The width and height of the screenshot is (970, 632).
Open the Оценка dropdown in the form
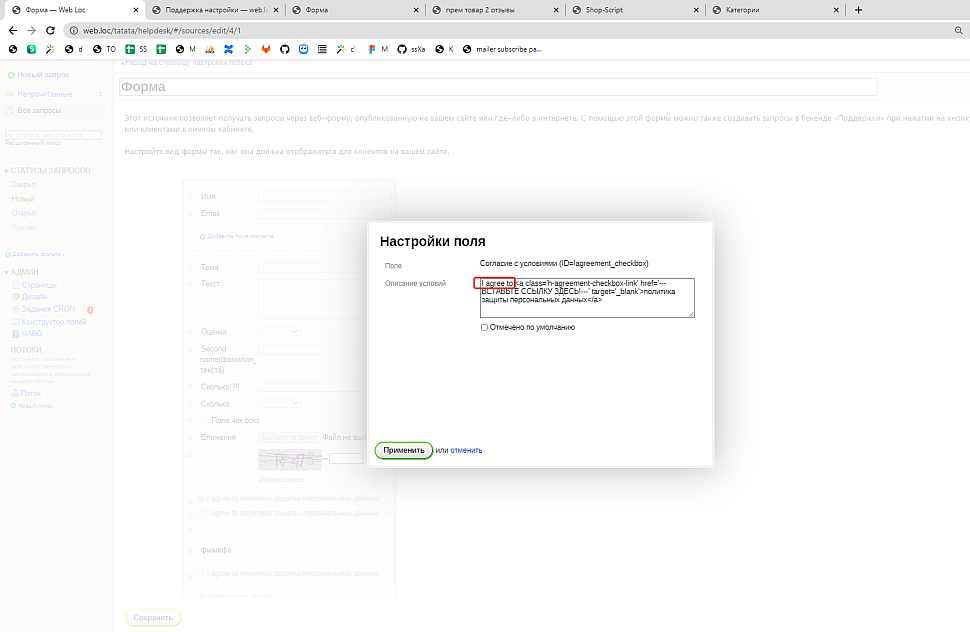[x=279, y=332]
